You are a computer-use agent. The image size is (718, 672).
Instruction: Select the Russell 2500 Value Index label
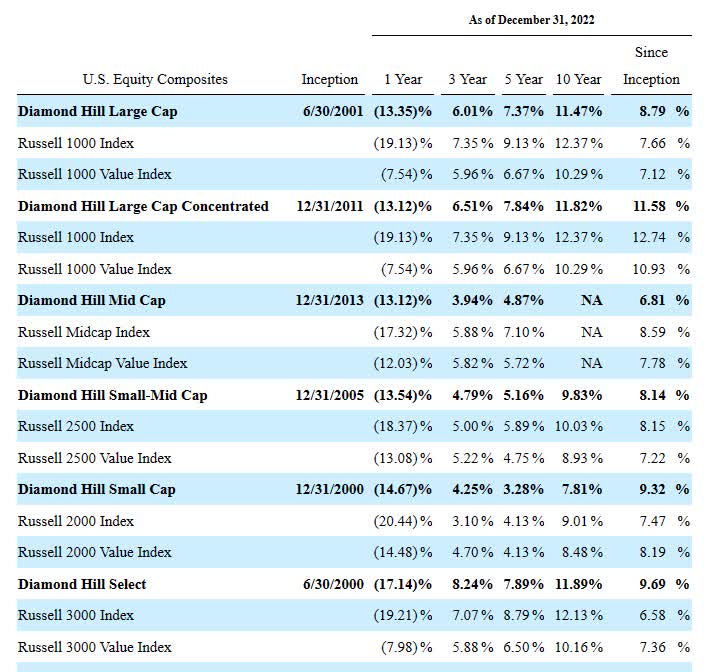(95, 458)
